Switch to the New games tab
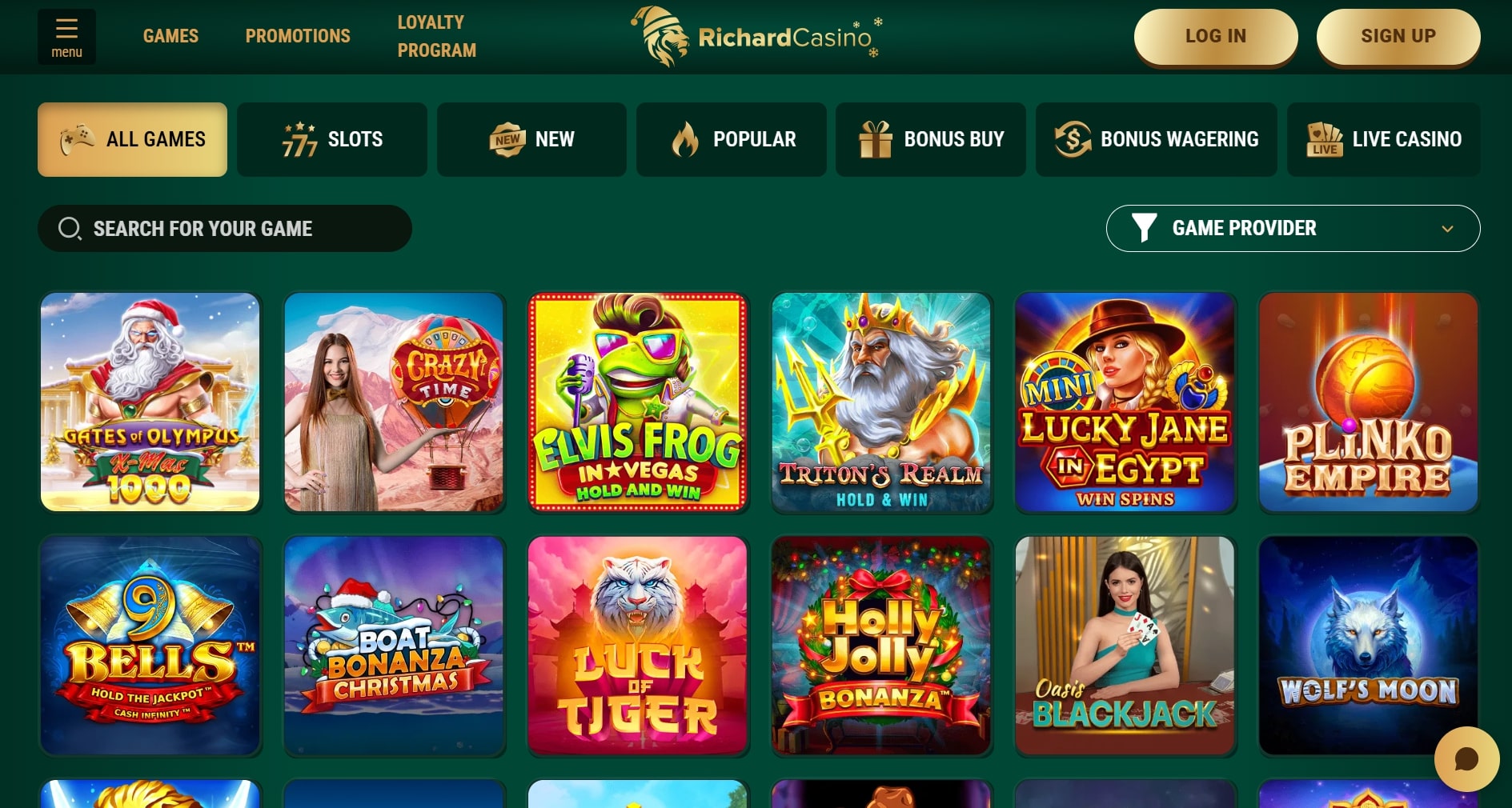This screenshot has height=808, width=1512. pyautogui.click(x=531, y=139)
